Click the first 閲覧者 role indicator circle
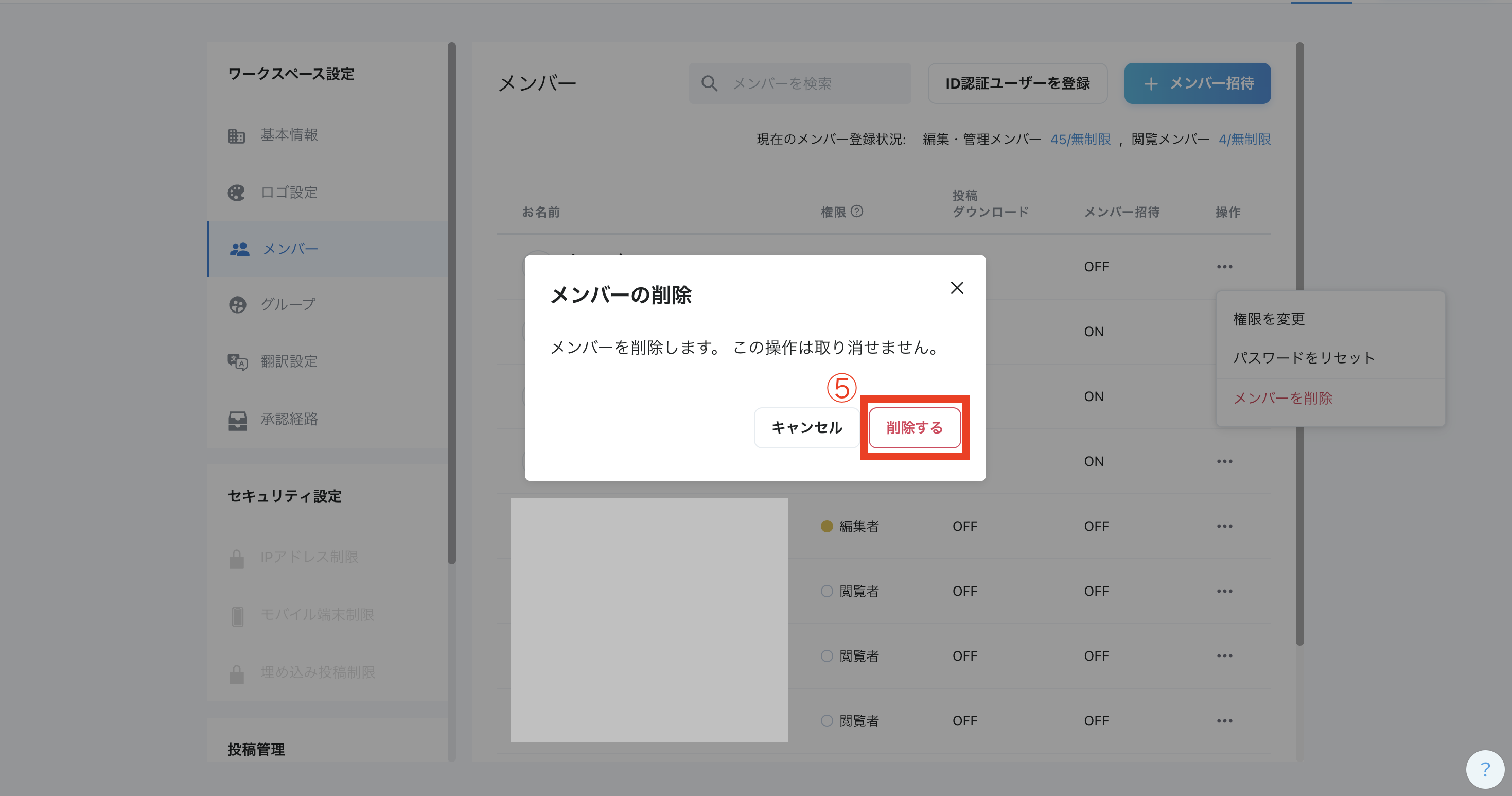 (827, 591)
